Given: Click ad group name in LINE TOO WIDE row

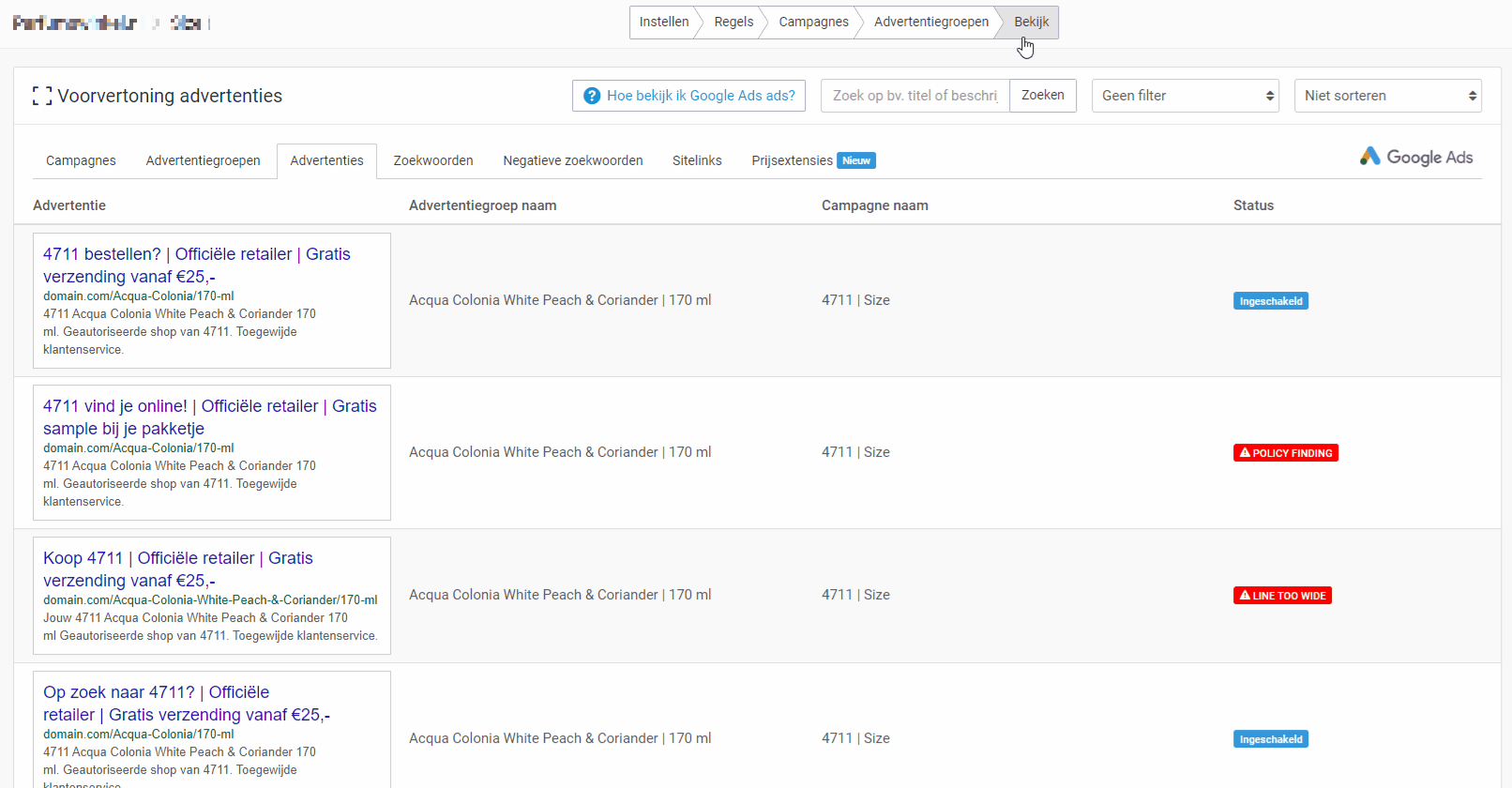Looking at the screenshot, I should point(560,595).
